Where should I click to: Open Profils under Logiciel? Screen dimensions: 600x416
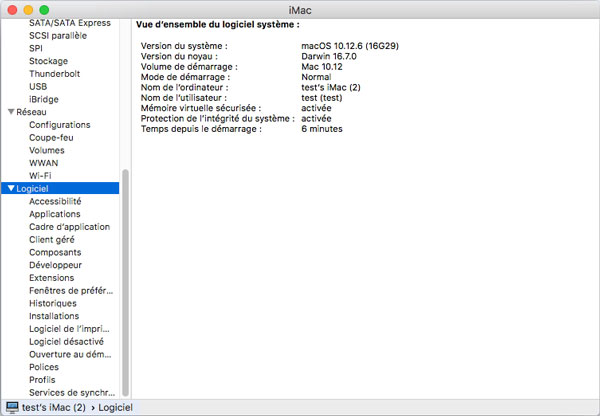42,380
